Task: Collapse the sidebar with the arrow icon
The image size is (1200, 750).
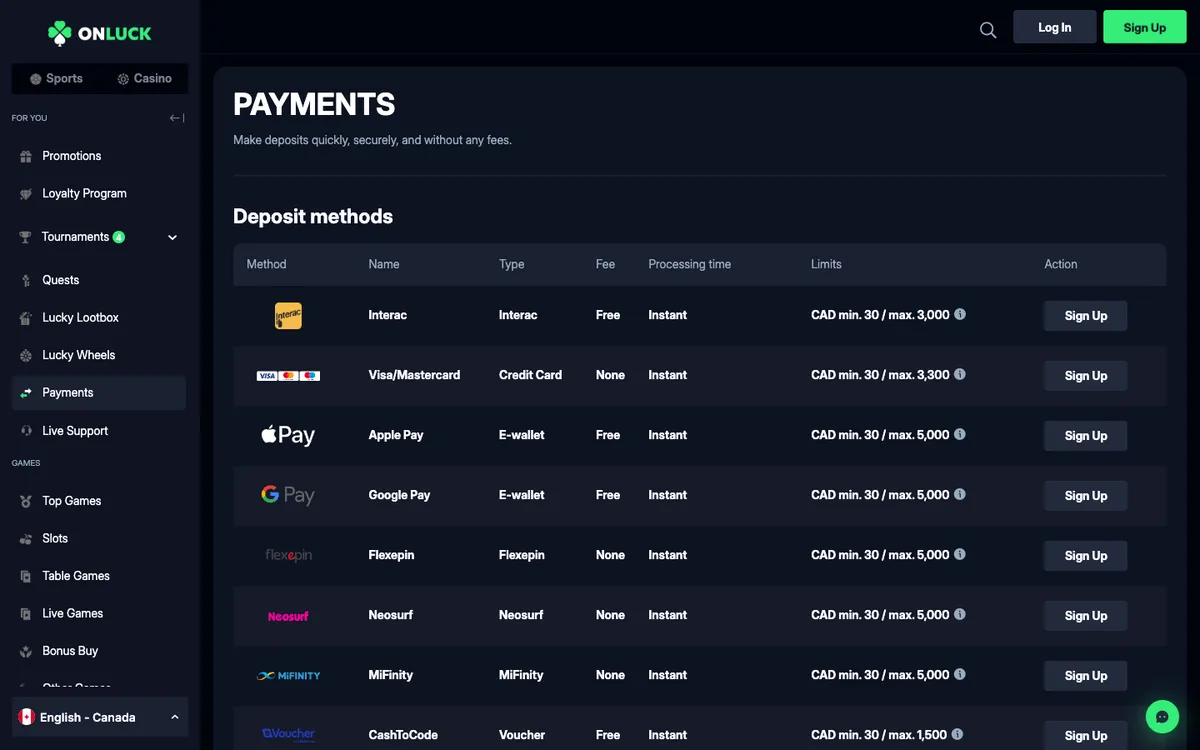Action: click(x=177, y=118)
